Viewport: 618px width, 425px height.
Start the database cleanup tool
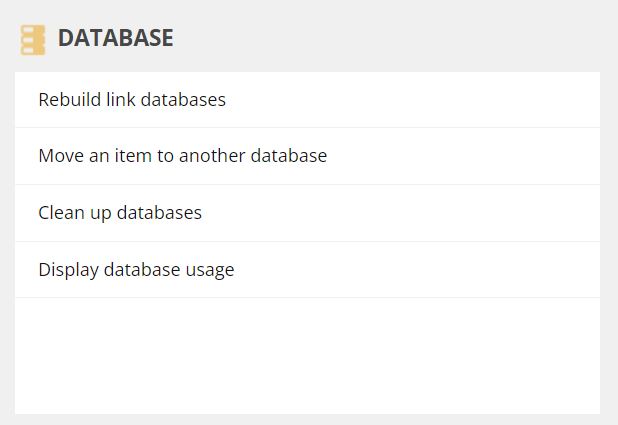click(307, 213)
